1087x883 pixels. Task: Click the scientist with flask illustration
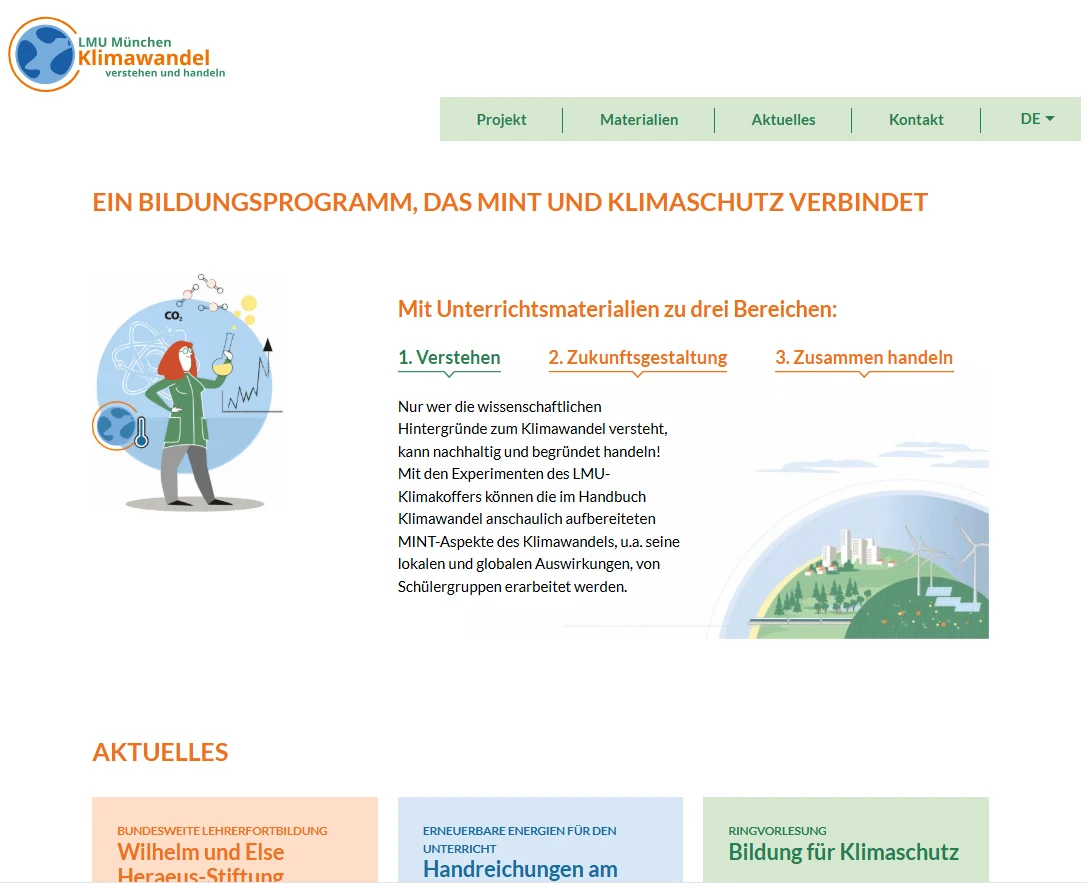click(186, 420)
